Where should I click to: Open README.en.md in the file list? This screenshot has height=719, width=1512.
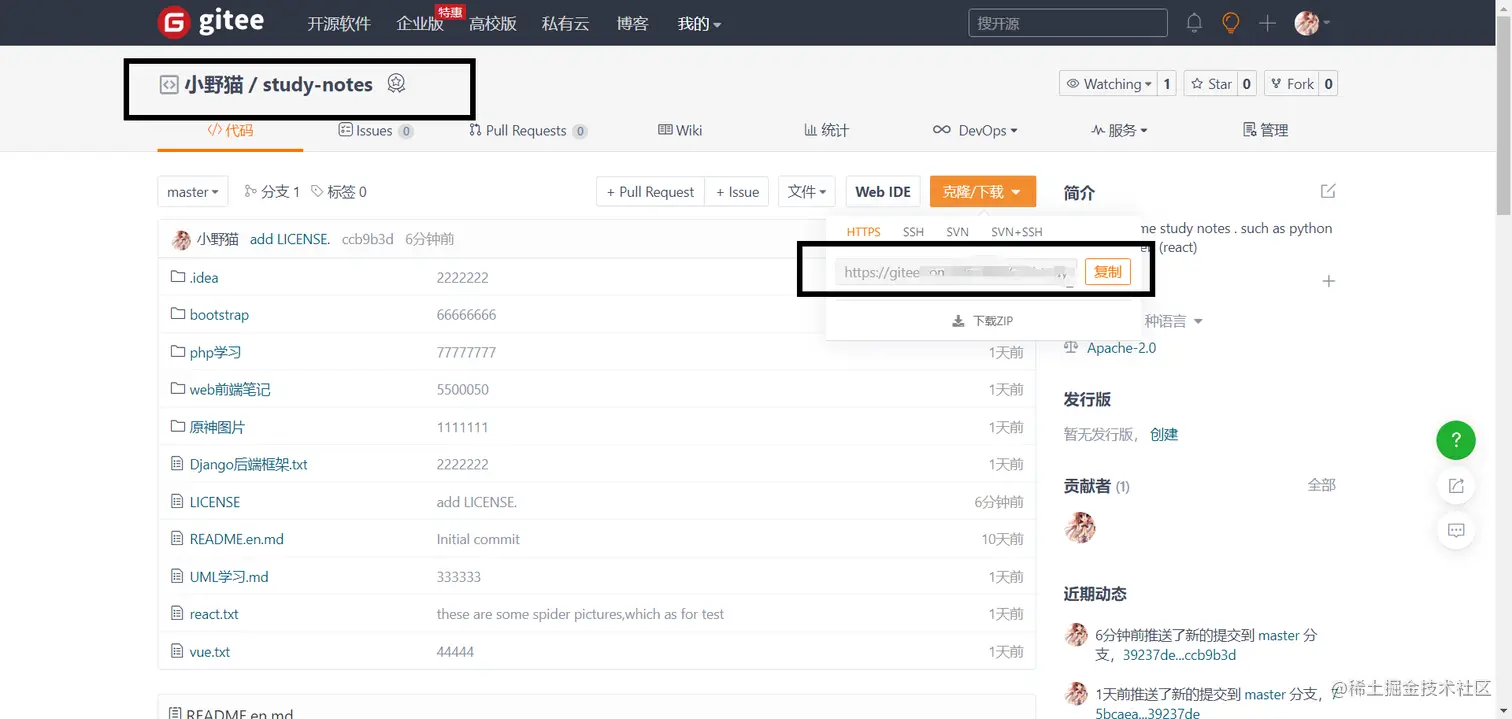click(236, 539)
